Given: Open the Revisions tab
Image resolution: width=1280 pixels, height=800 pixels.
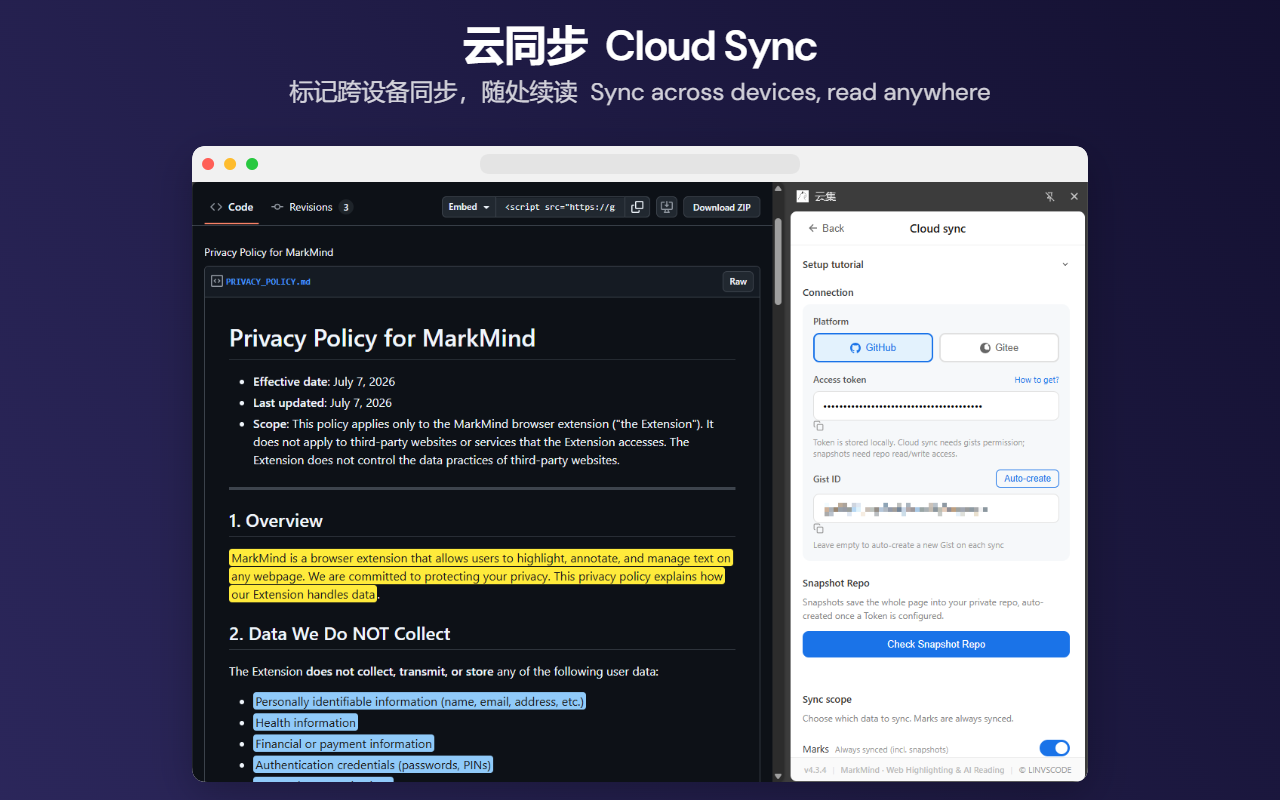Looking at the screenshot, I should point(311,207).
